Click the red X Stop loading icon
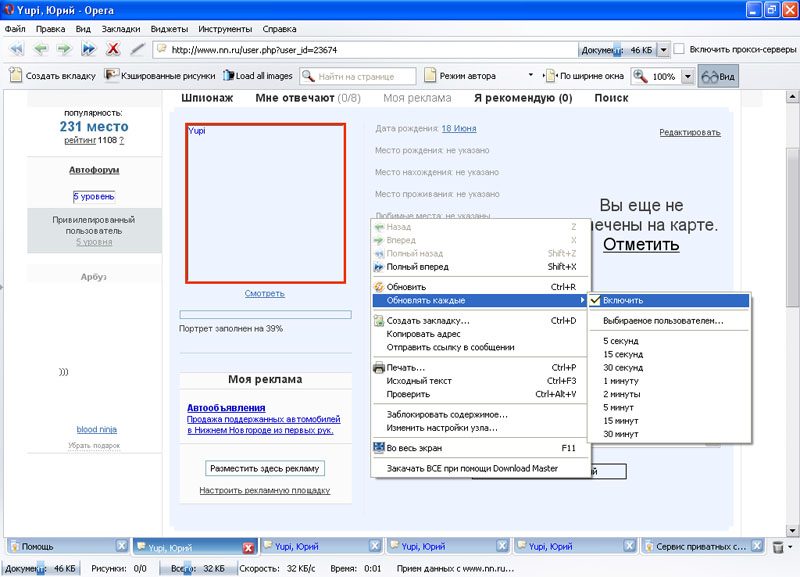Viewport: 800px width, 577px height. point(112,49)
